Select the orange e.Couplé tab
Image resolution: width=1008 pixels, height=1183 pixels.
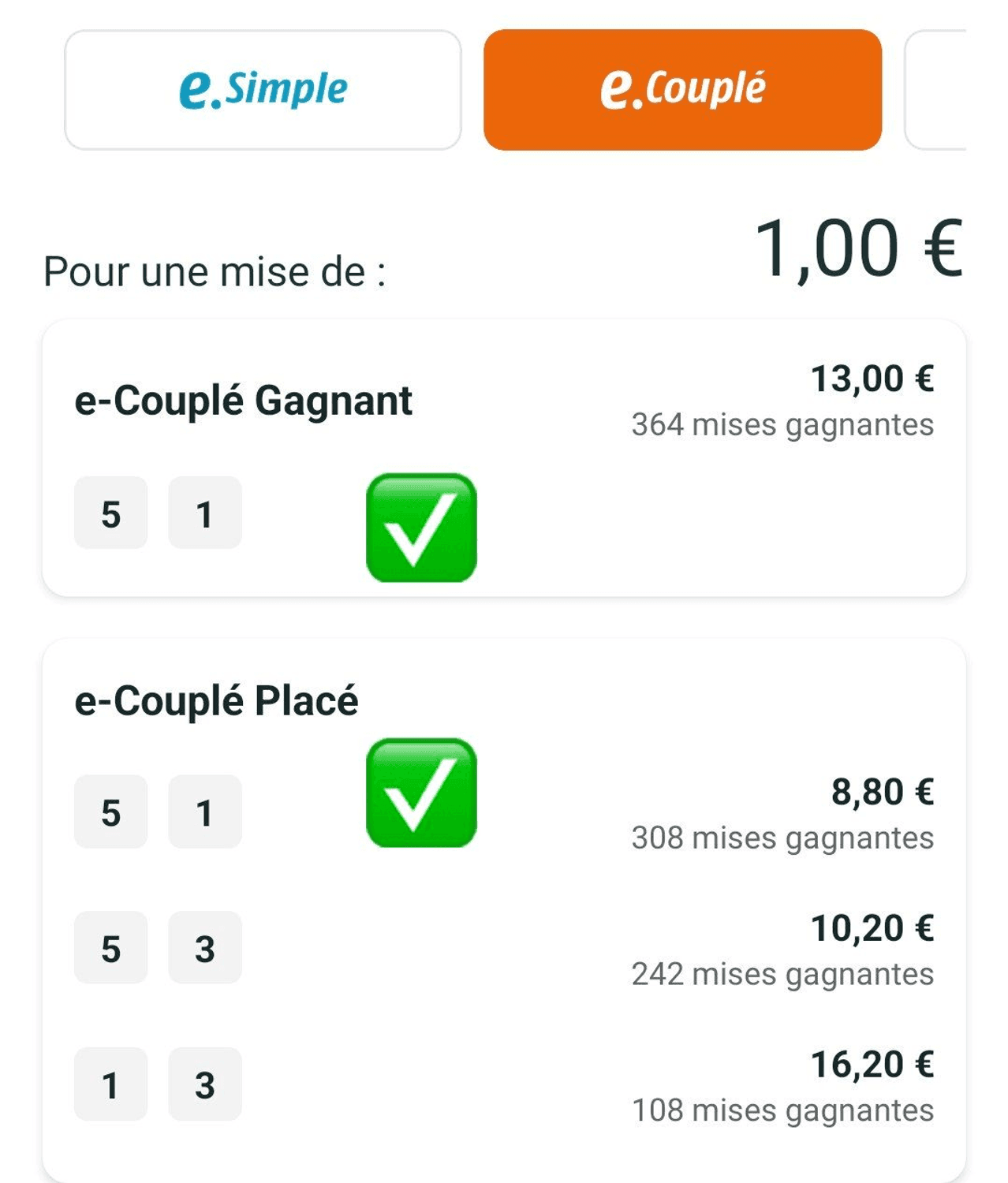point(682,90)
